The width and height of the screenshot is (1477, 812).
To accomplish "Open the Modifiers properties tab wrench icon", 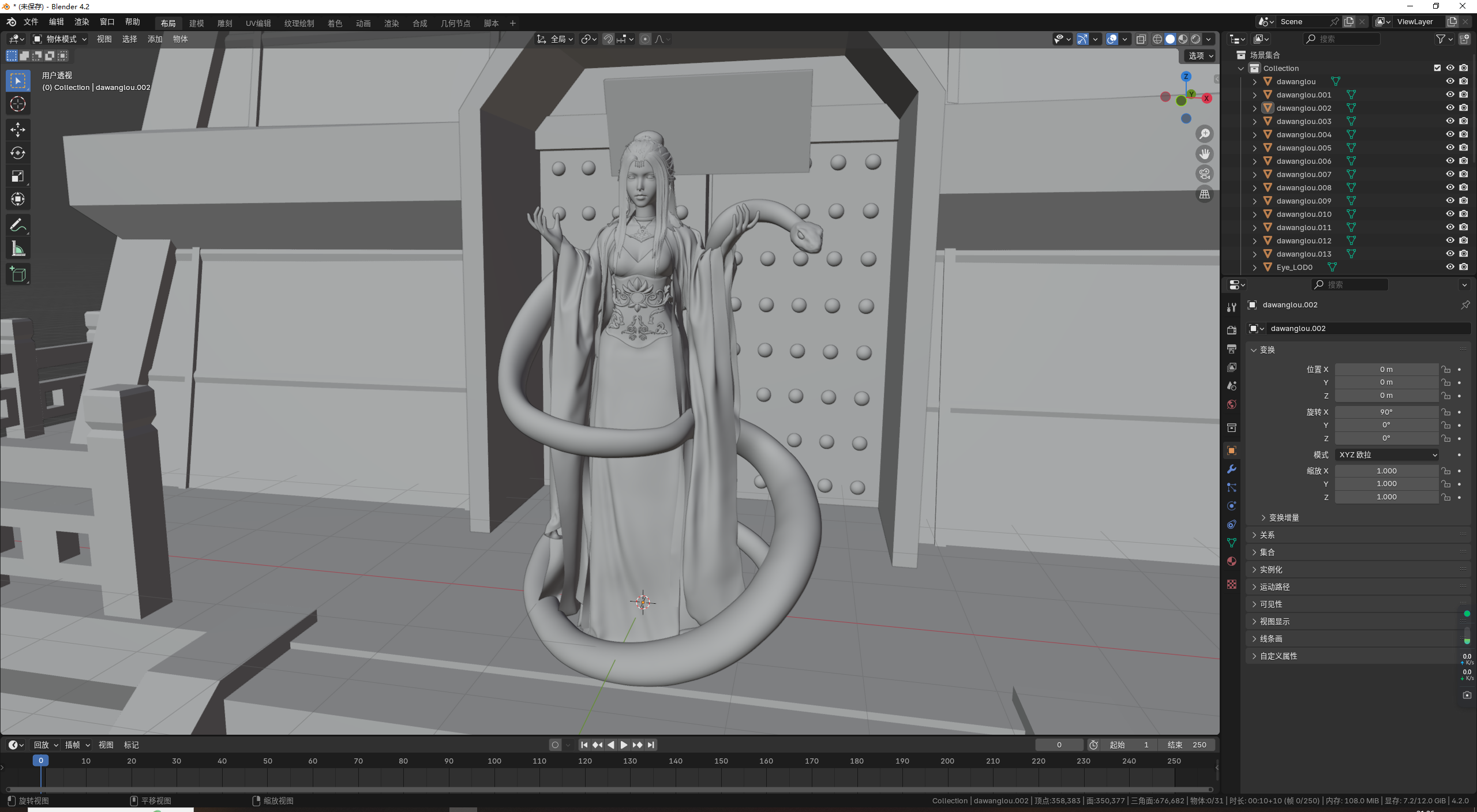I will (x=1232, y=469).
